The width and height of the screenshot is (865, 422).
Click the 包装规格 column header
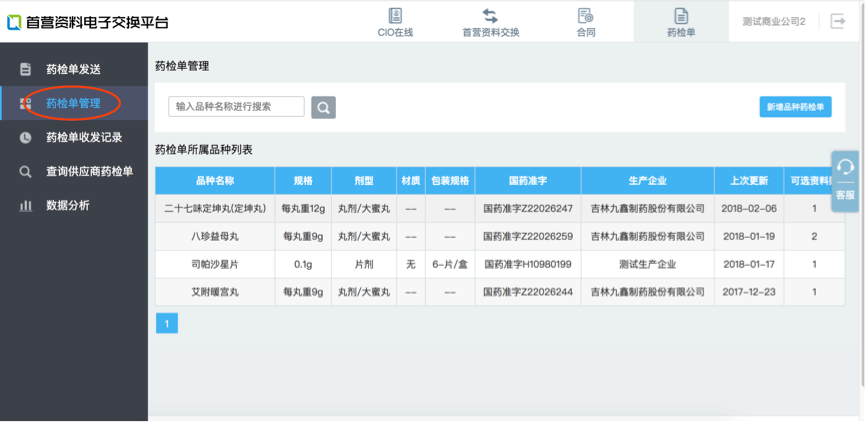point(450,181)
